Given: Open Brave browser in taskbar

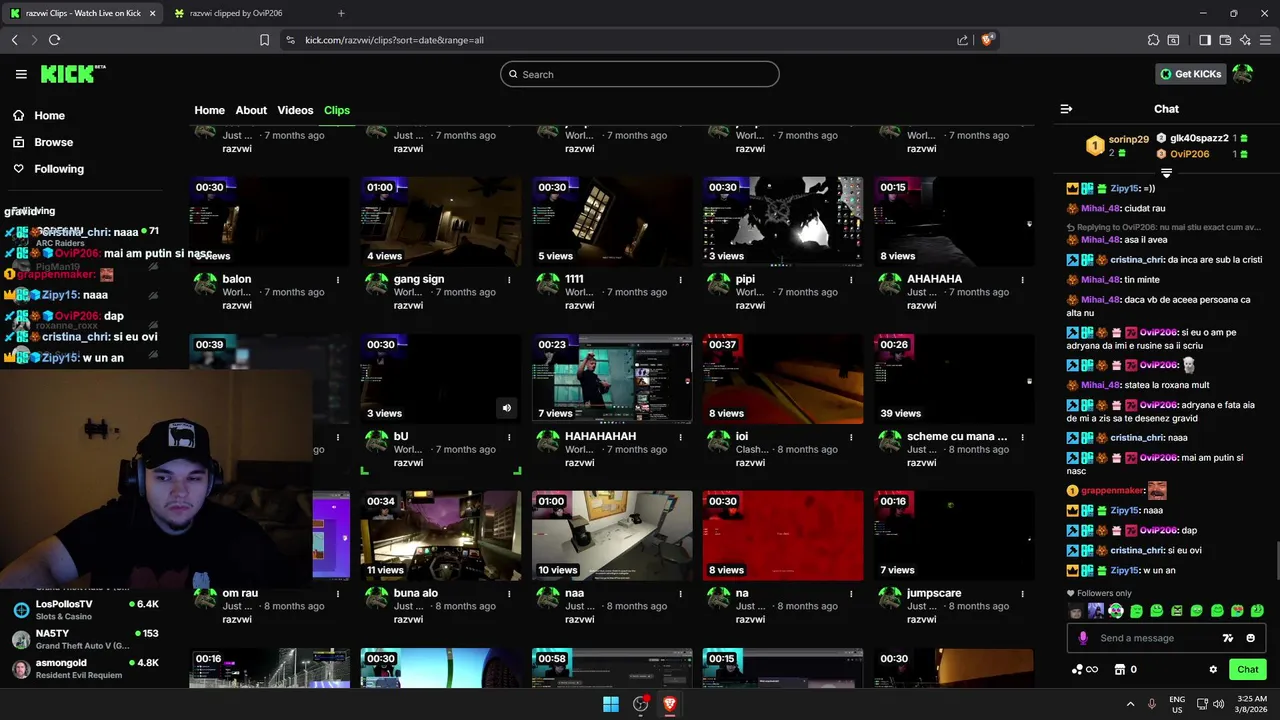Looking at the screenshot, I should tap(670, 704).
